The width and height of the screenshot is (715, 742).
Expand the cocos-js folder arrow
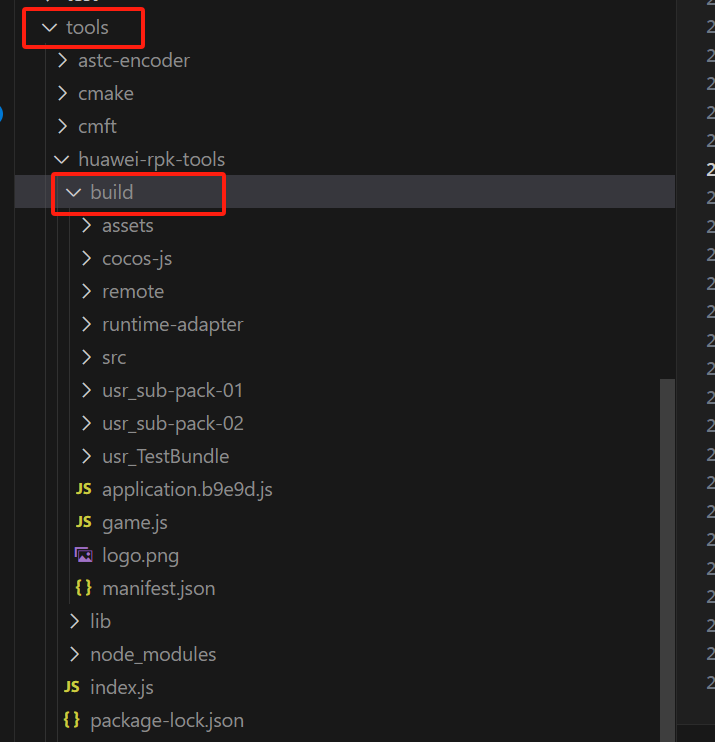click(86, 259)
